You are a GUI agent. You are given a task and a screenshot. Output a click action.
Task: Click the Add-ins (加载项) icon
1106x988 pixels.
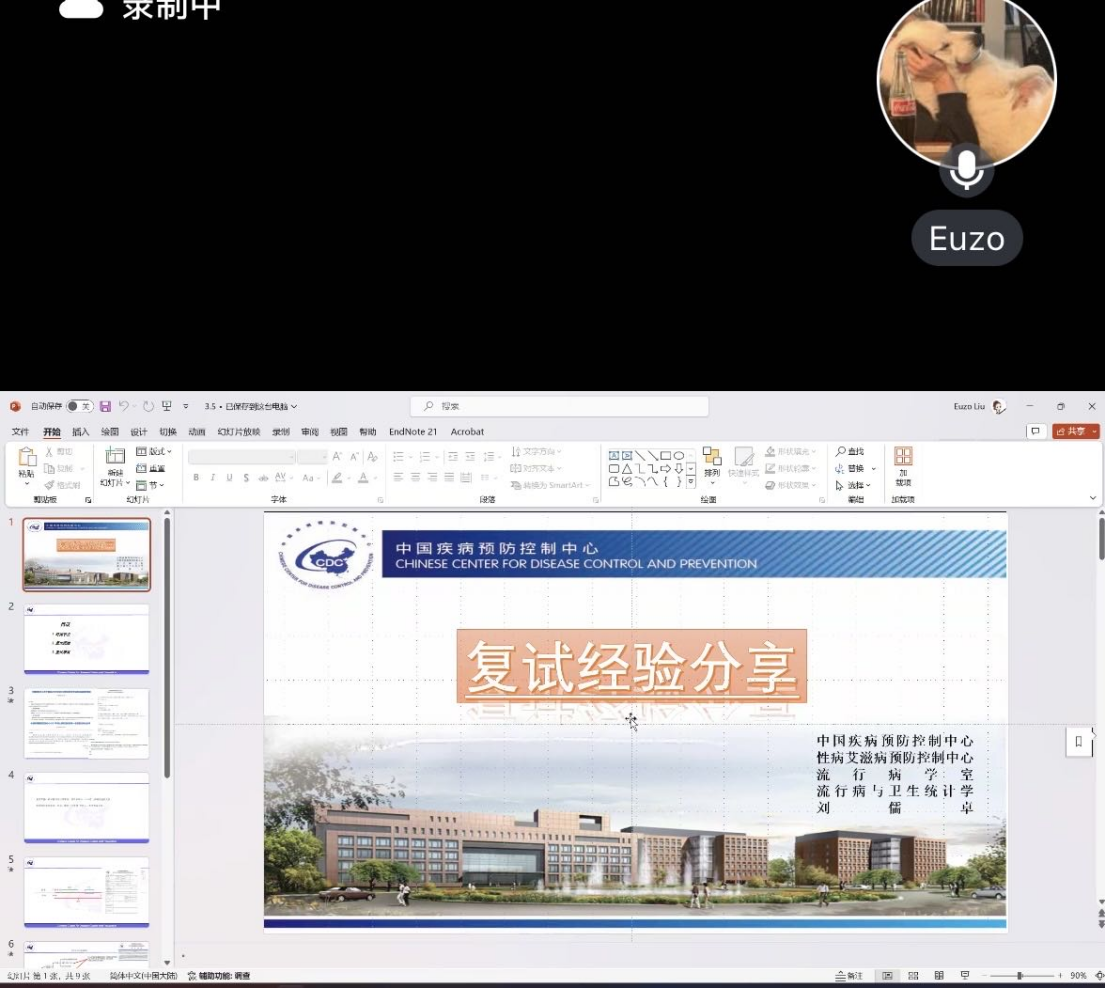click(x=903, y=458)
